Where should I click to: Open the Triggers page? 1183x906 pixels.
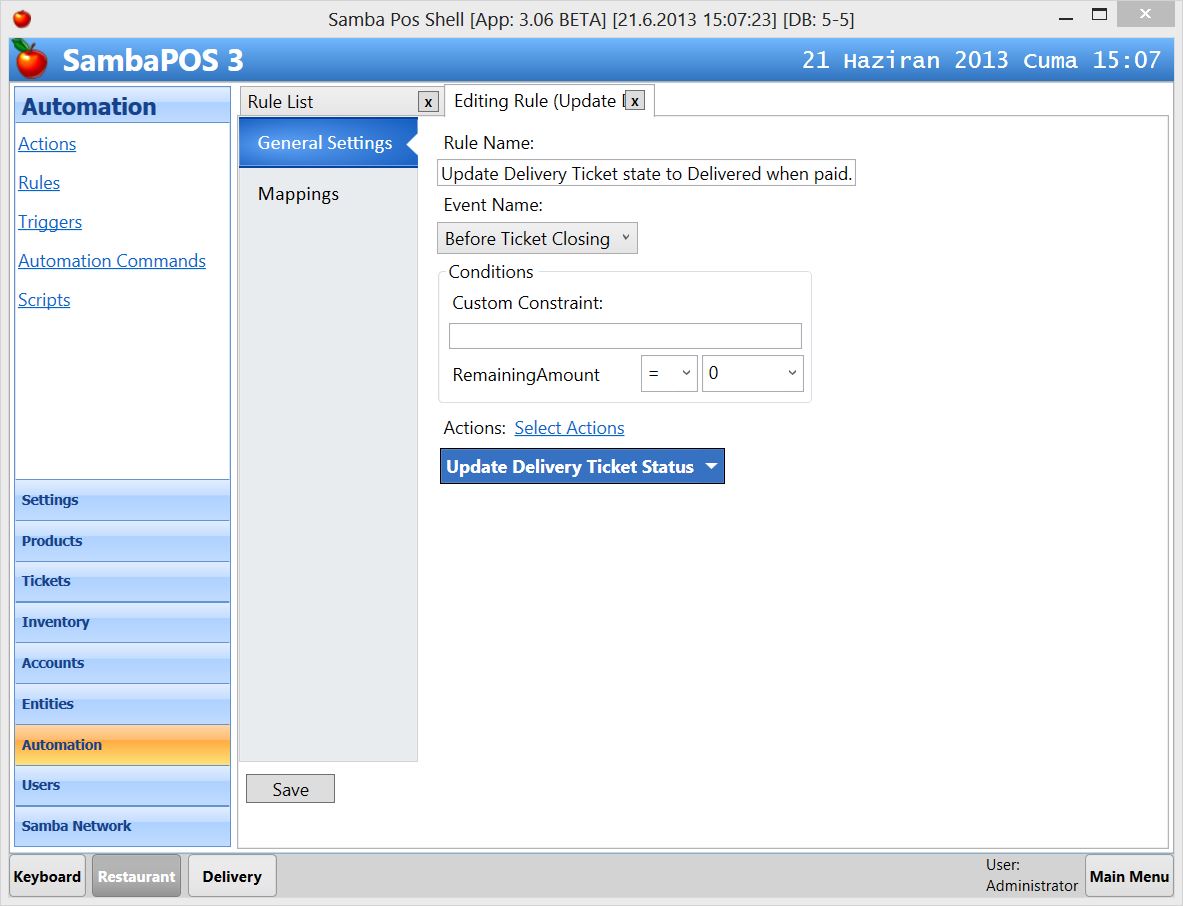(50, 222)
